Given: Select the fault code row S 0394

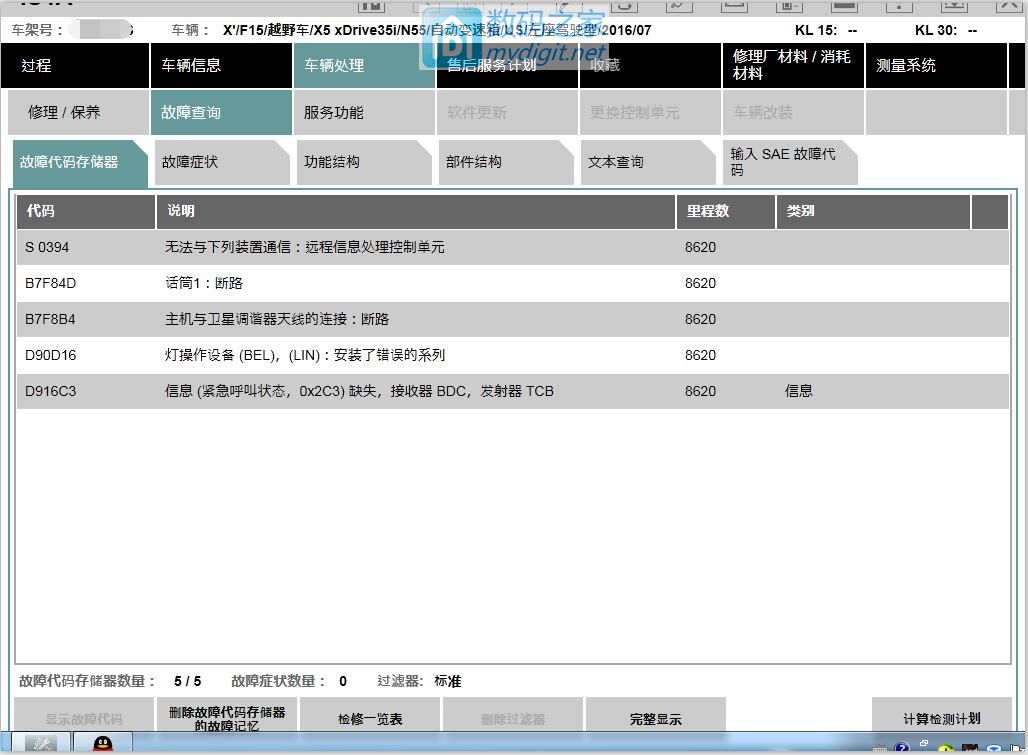Looking at the screenshot, I should coord(400,247).
